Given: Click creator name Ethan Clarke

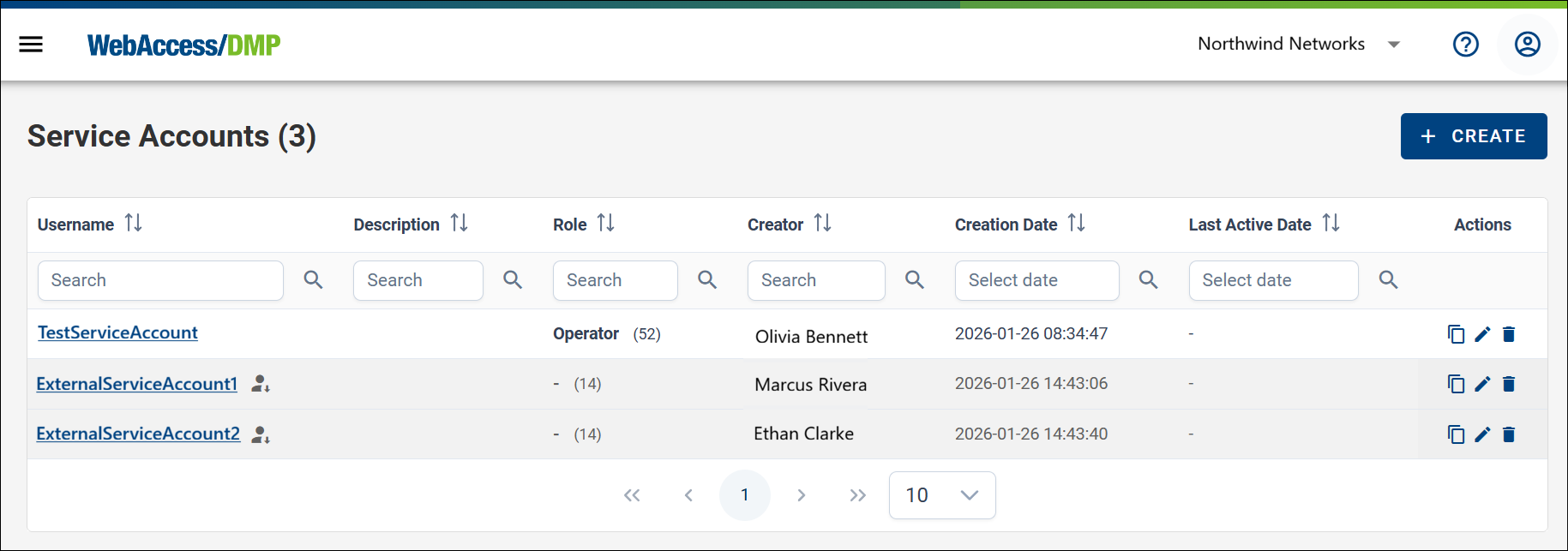Looking at the screenshot, I should tap(803, 434).
